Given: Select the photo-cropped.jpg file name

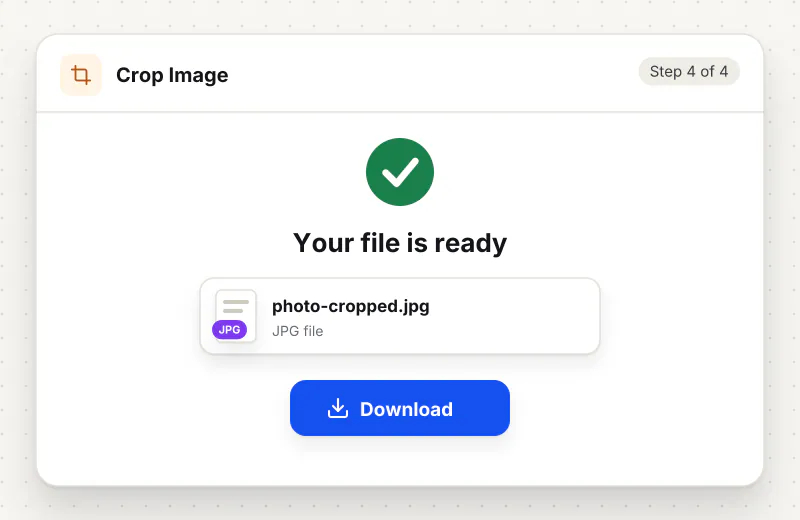Looking at the screenshot, I should click(x=351, y=306).
